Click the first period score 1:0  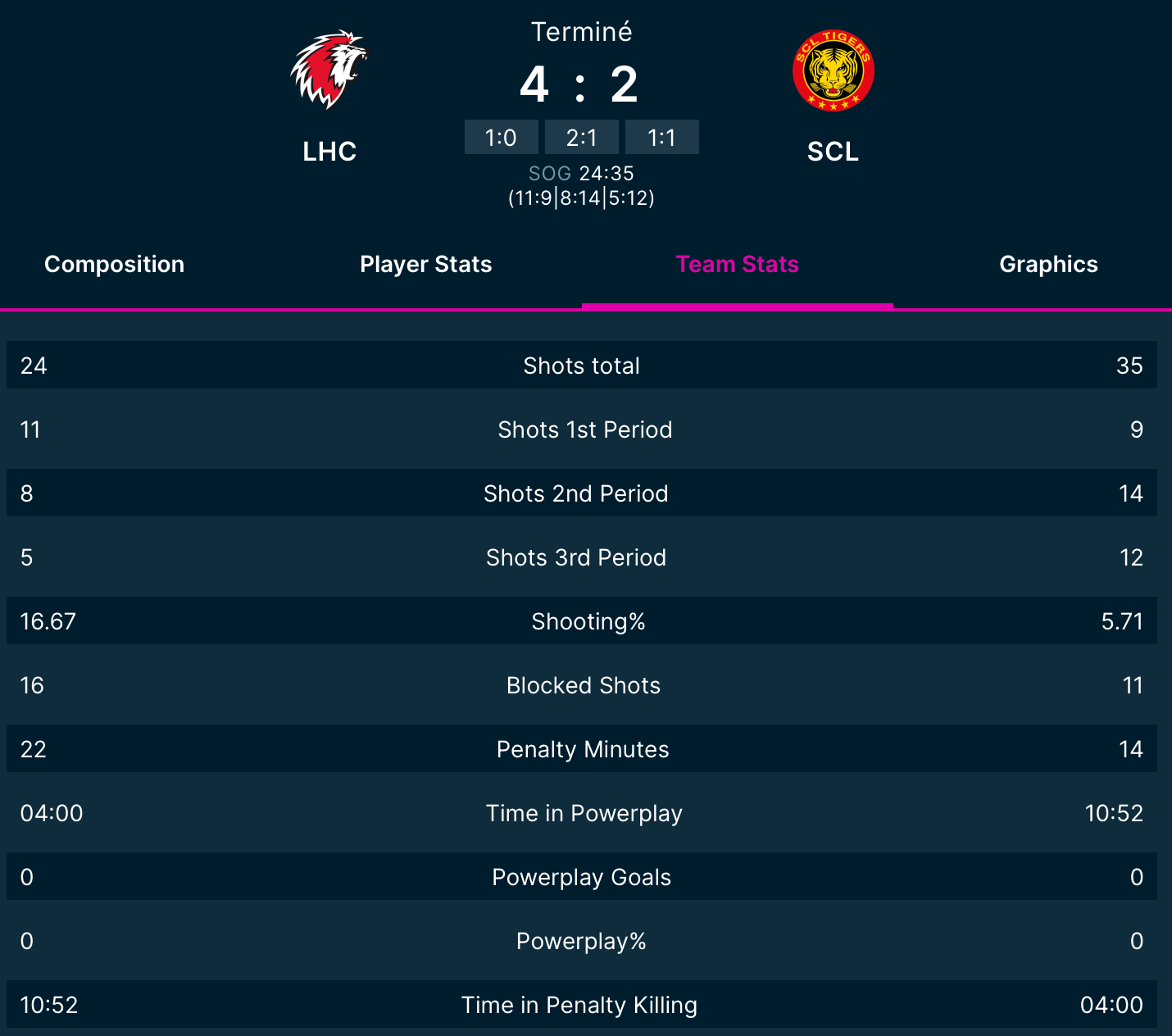coord(501,137)
